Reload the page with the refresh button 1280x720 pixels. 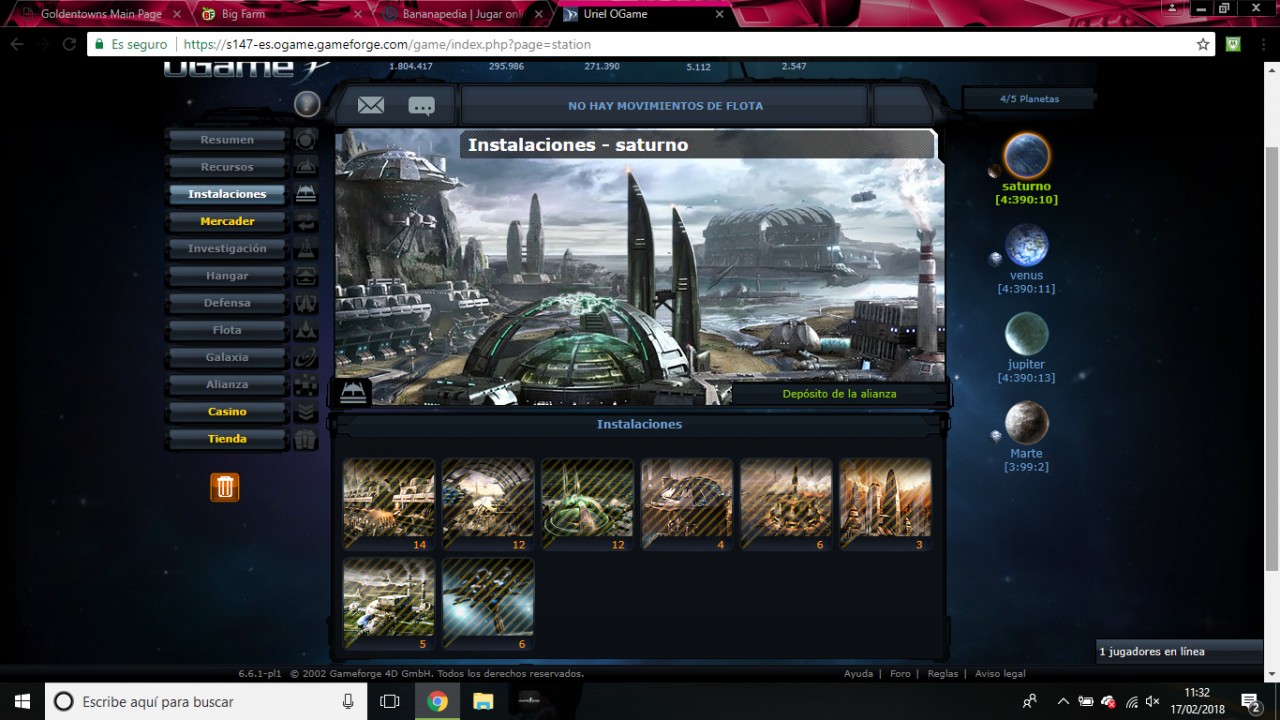click(69, 44)
